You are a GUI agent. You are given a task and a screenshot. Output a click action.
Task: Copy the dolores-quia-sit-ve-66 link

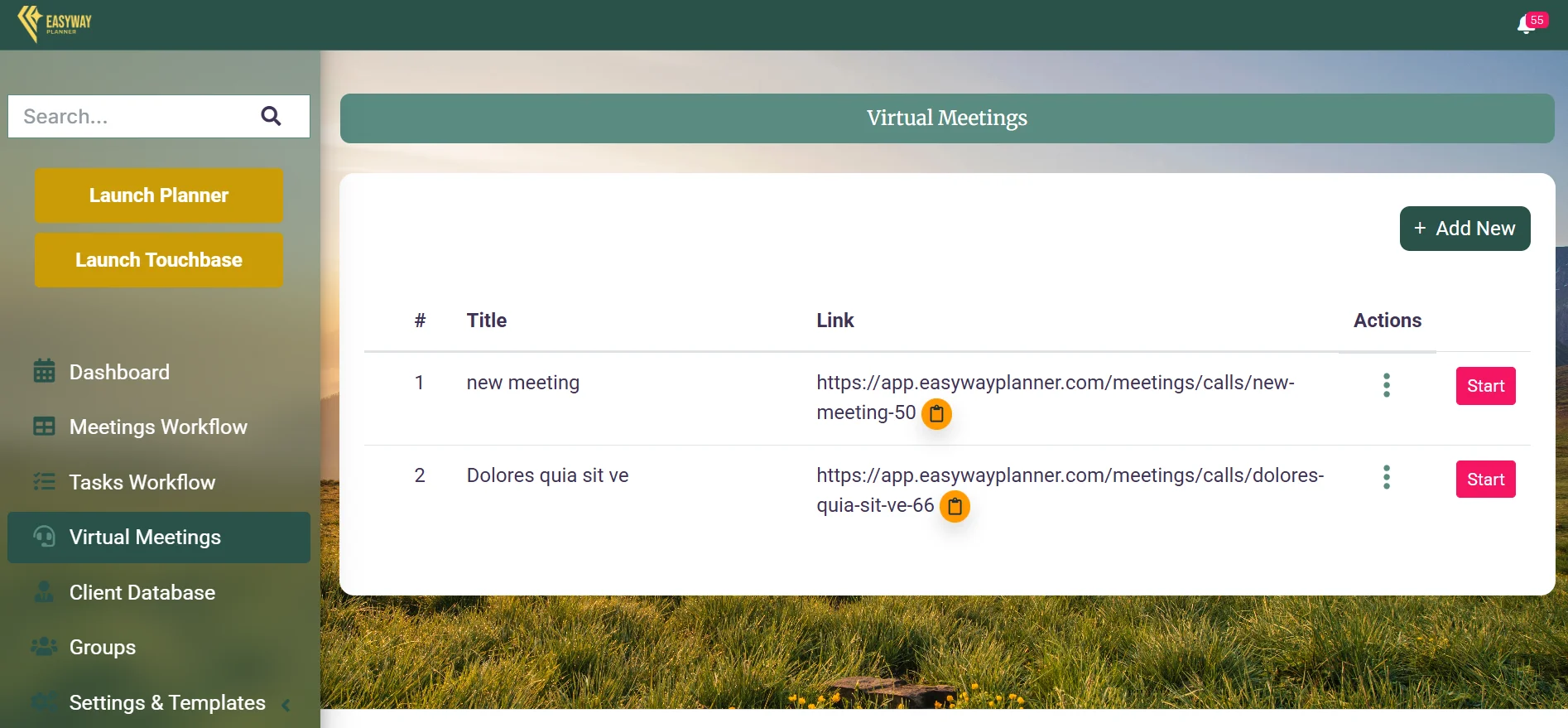pos(955,506)
